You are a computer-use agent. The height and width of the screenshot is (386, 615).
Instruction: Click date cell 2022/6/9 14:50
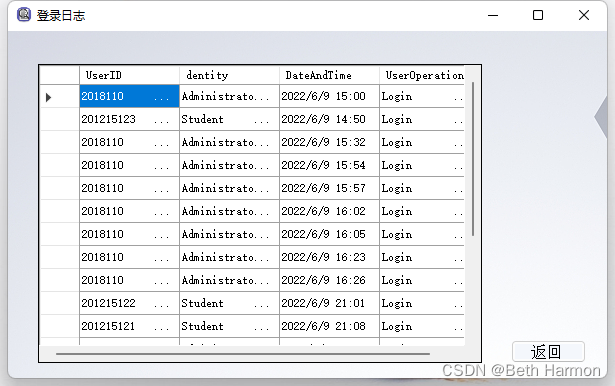(x=329, y=119)
